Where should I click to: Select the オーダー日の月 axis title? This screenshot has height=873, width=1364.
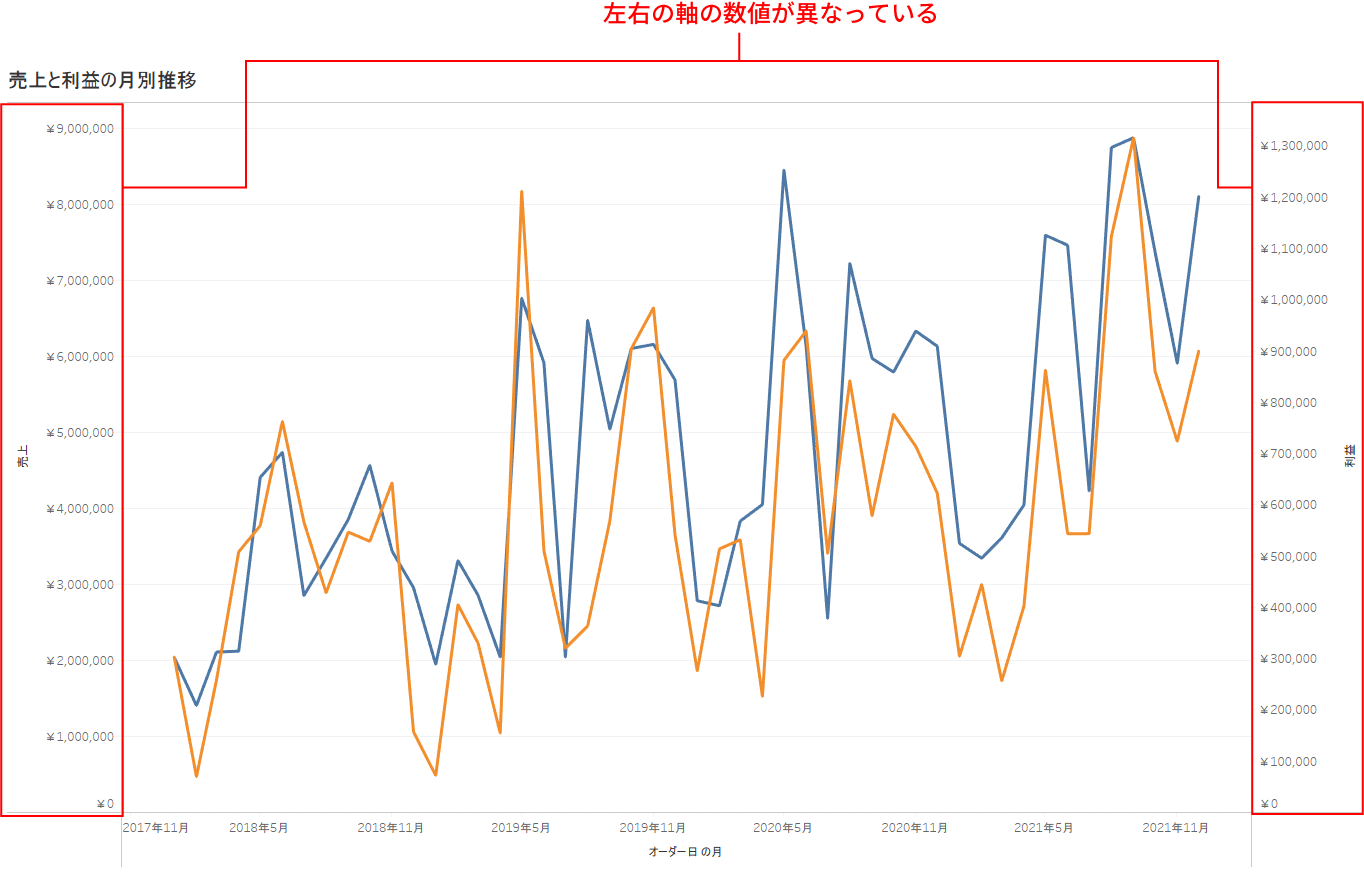(685, 852)
